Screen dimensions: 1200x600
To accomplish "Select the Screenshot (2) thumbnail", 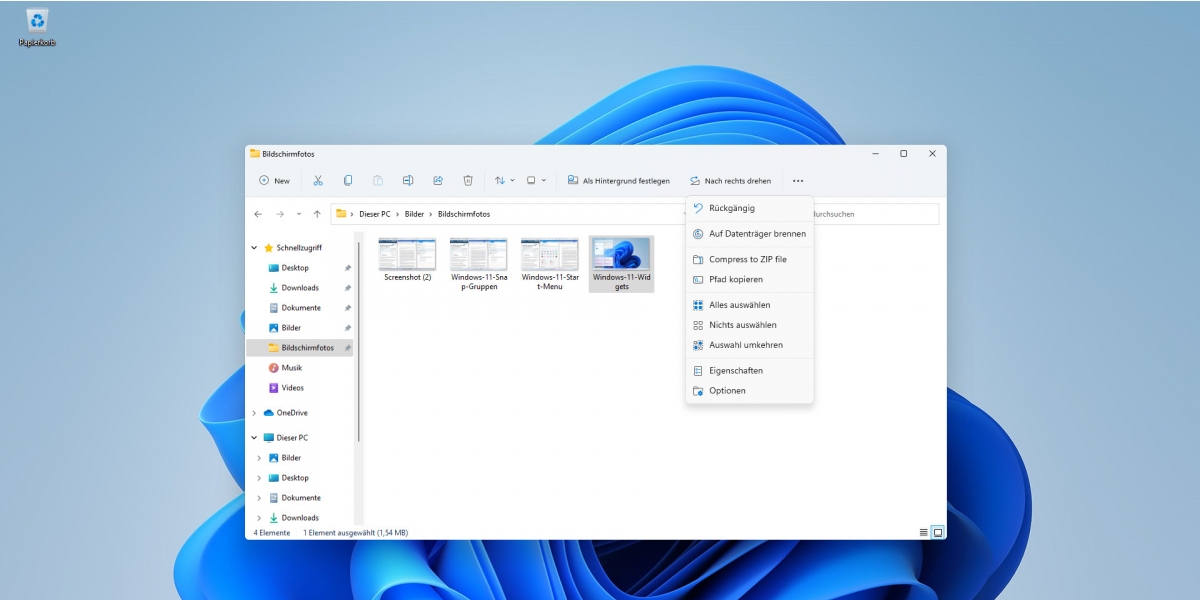I will [407, 260].
